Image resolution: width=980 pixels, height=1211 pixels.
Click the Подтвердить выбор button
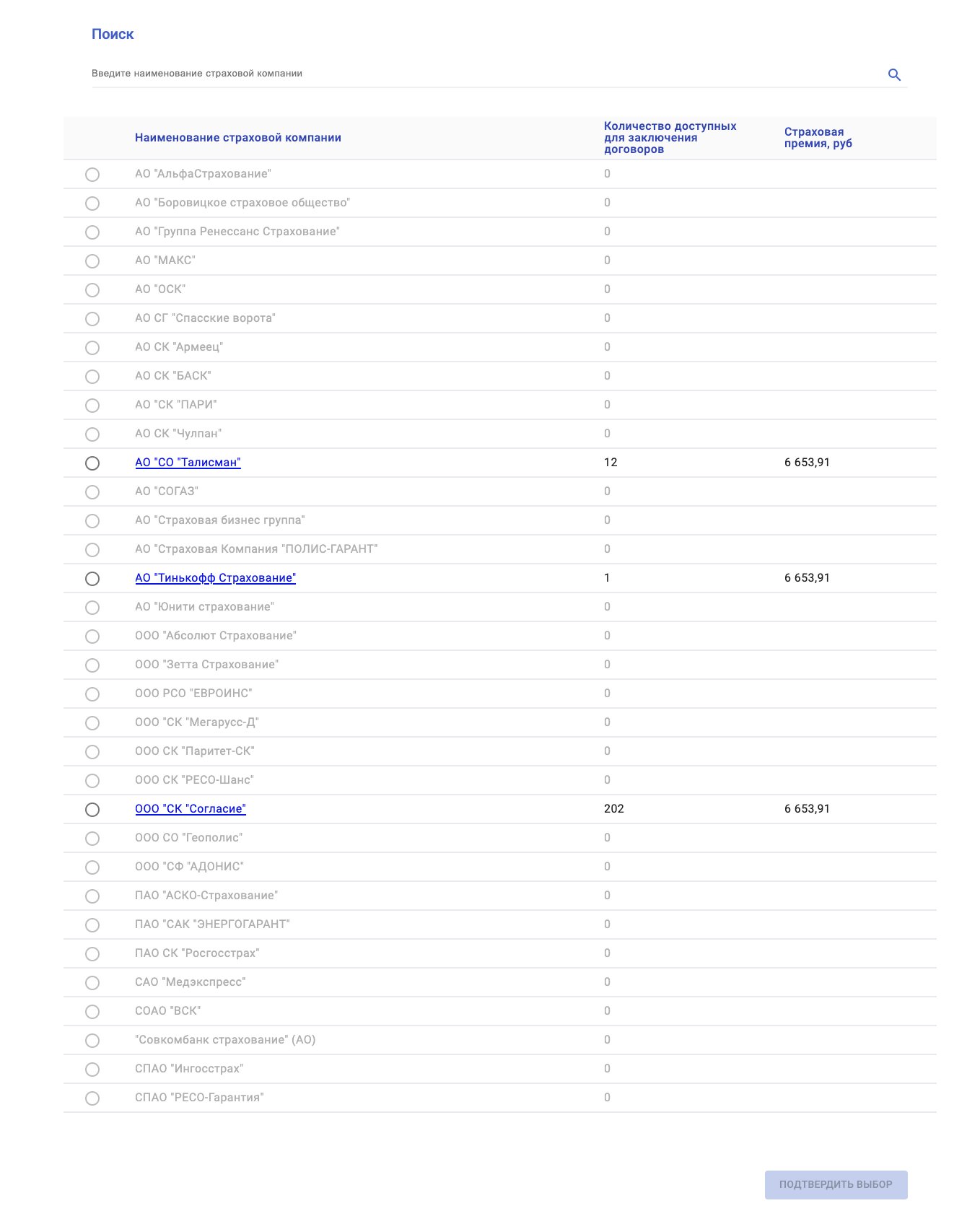[x=836, y=1184]
